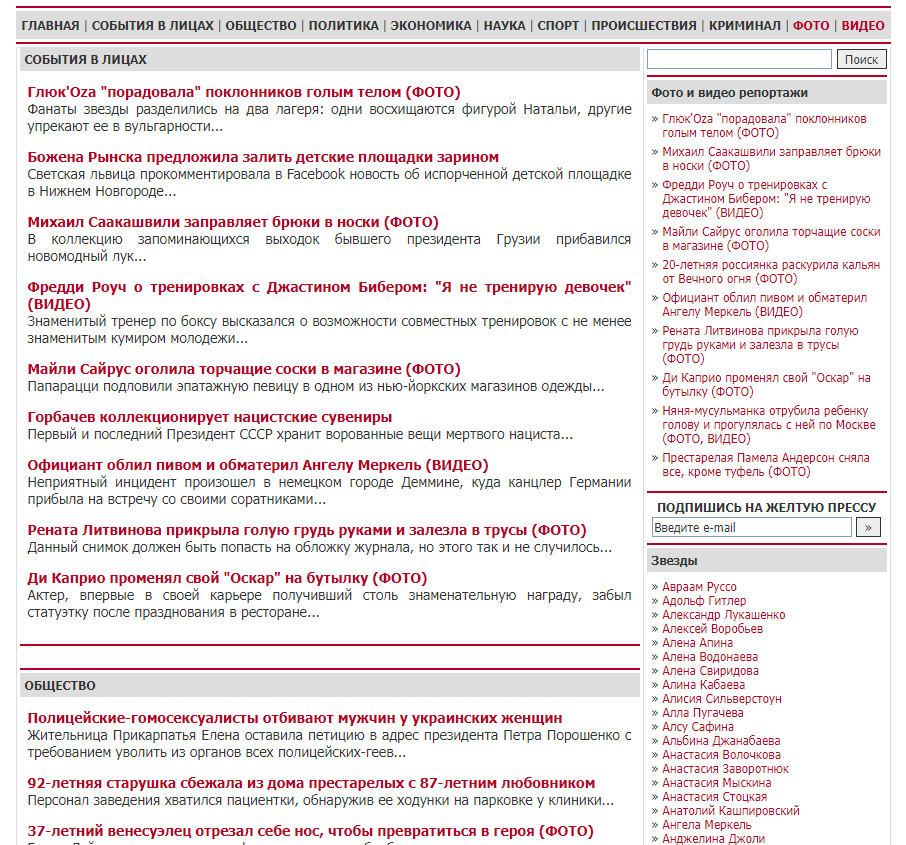This screenshot has width=906, height=845.
Task: Open sidebar link about 20-летняя россиянка
Action: [x=771, y=272]
